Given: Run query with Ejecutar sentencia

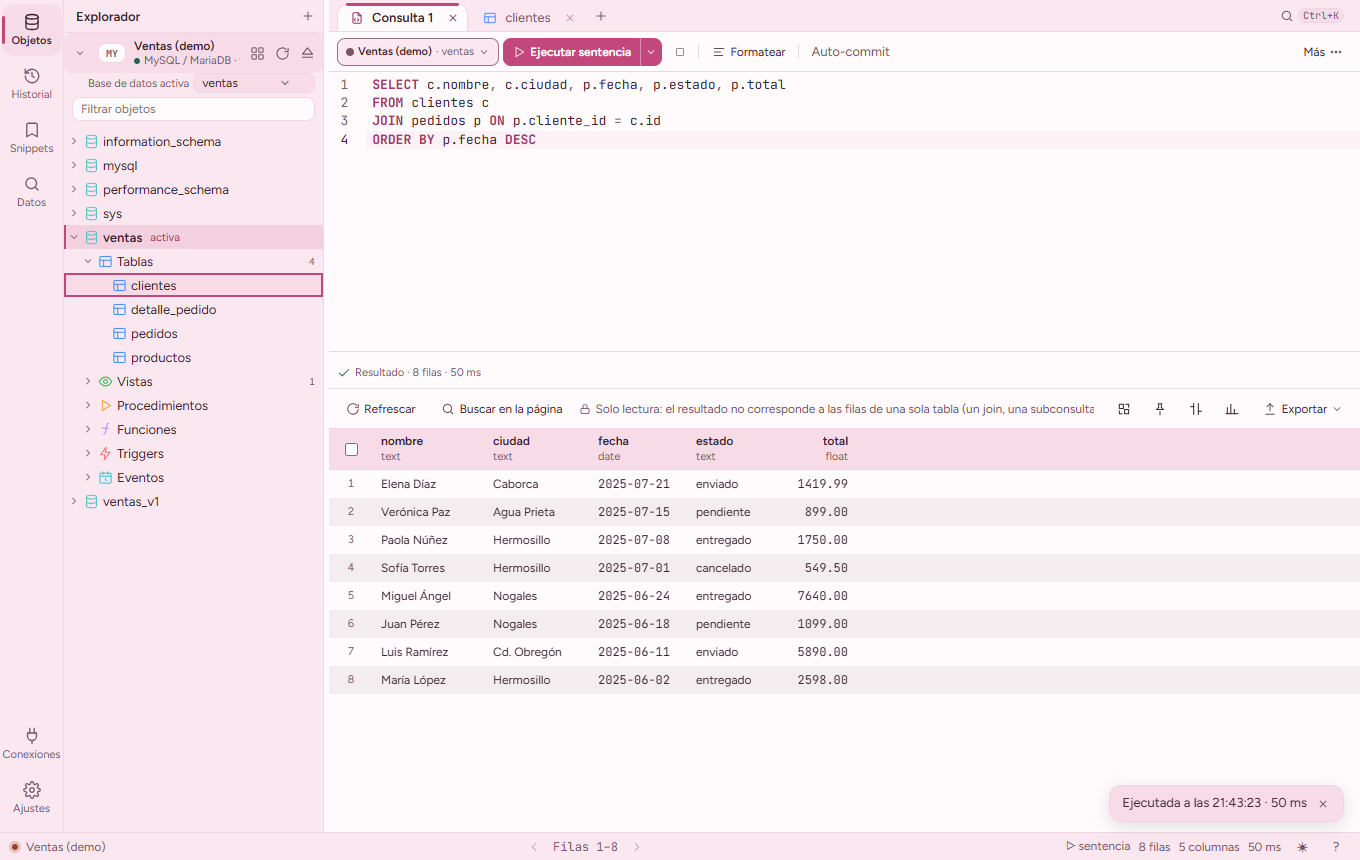Looking at the screenshot, I should 572,52.
